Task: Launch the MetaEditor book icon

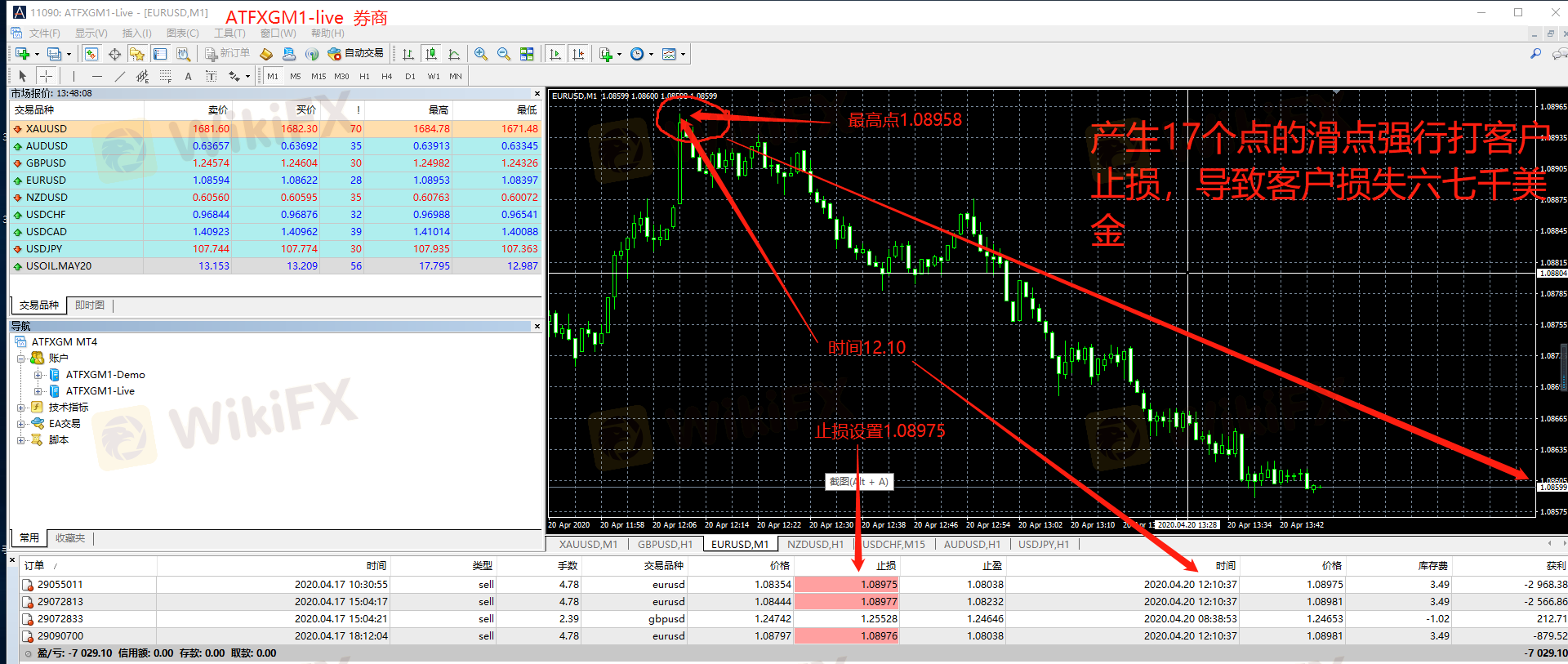Action: pos(266,54)
